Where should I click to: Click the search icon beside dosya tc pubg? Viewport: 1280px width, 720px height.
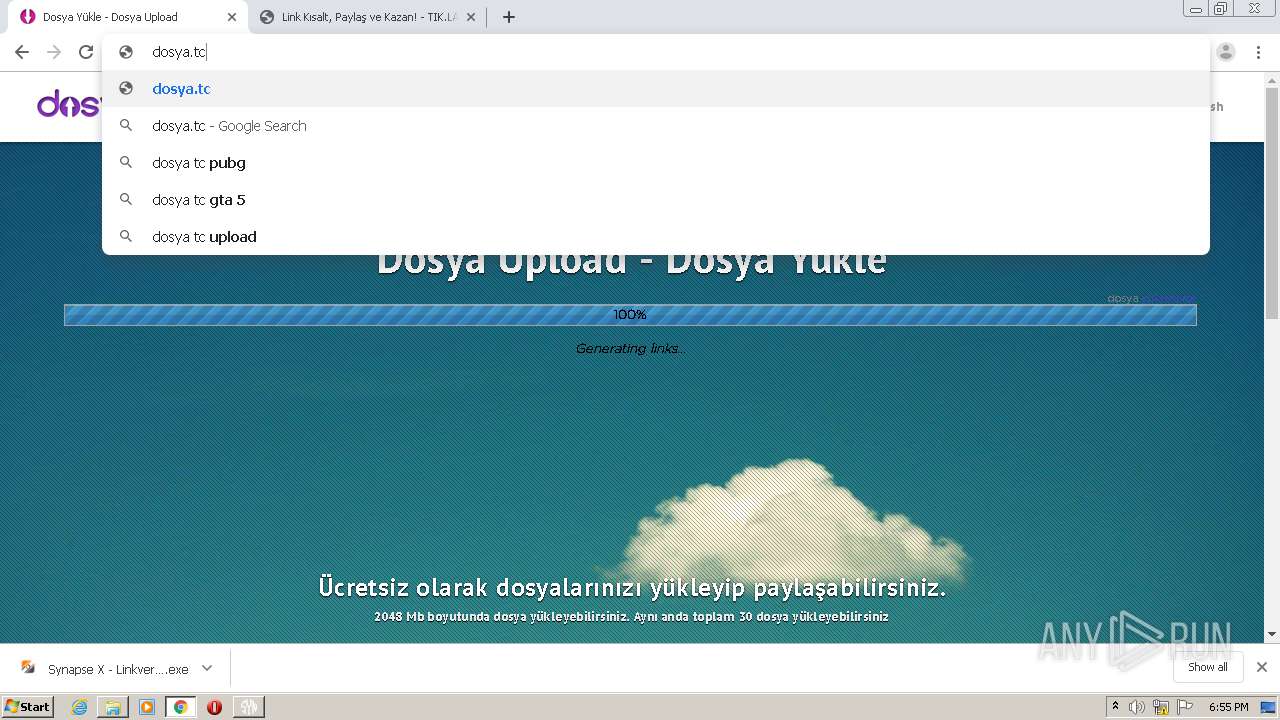(x=126, y=163)
